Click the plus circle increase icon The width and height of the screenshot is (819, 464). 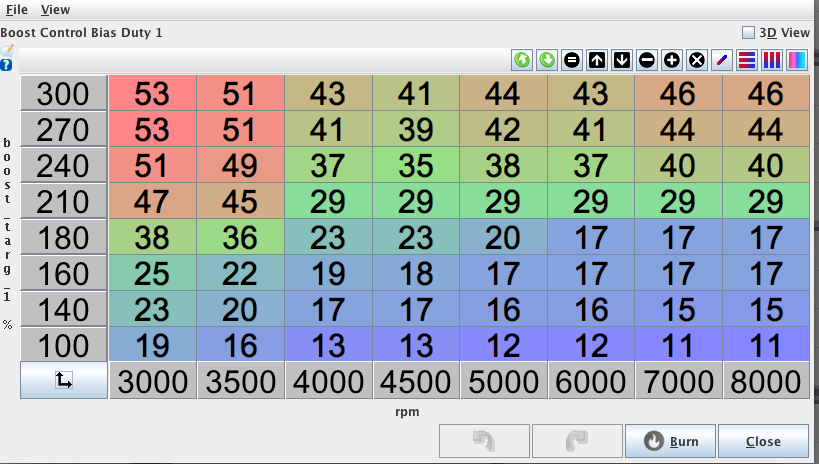[x=671, y=60]
